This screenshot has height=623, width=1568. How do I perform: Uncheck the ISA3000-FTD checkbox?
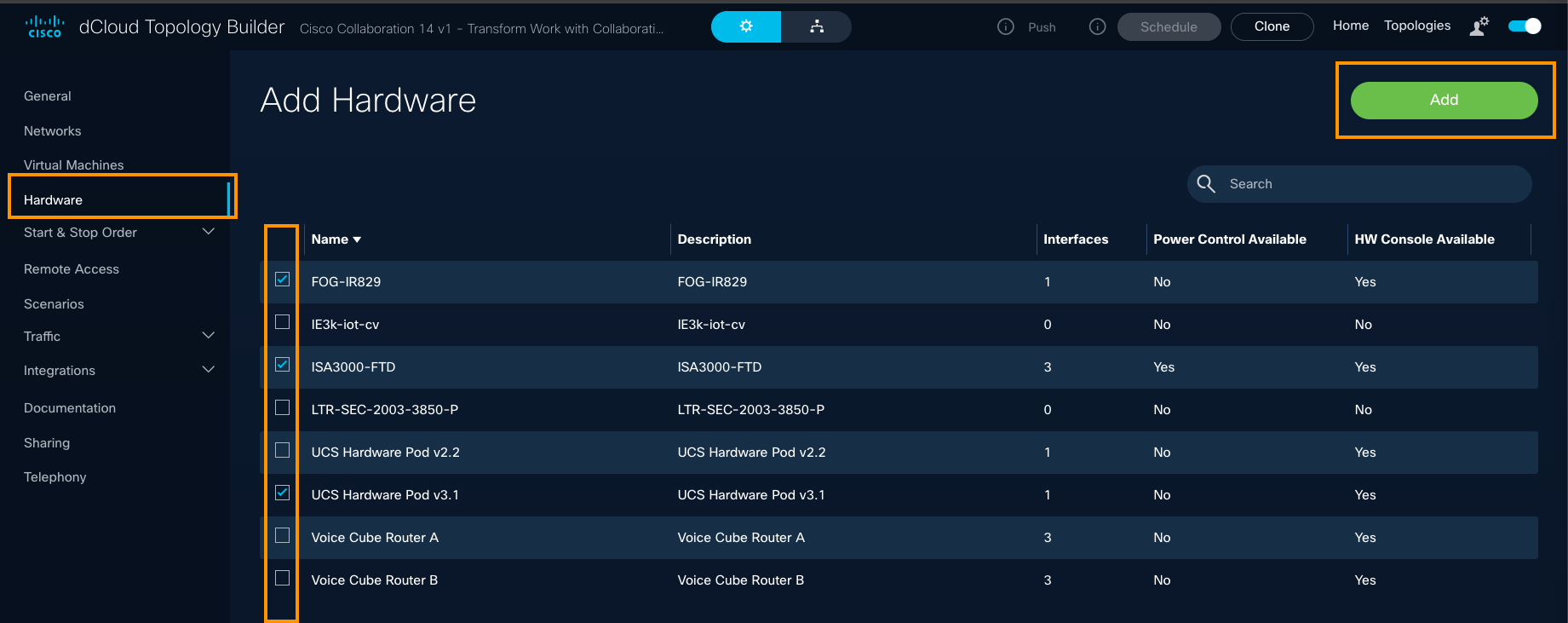[x=283, y=365]
